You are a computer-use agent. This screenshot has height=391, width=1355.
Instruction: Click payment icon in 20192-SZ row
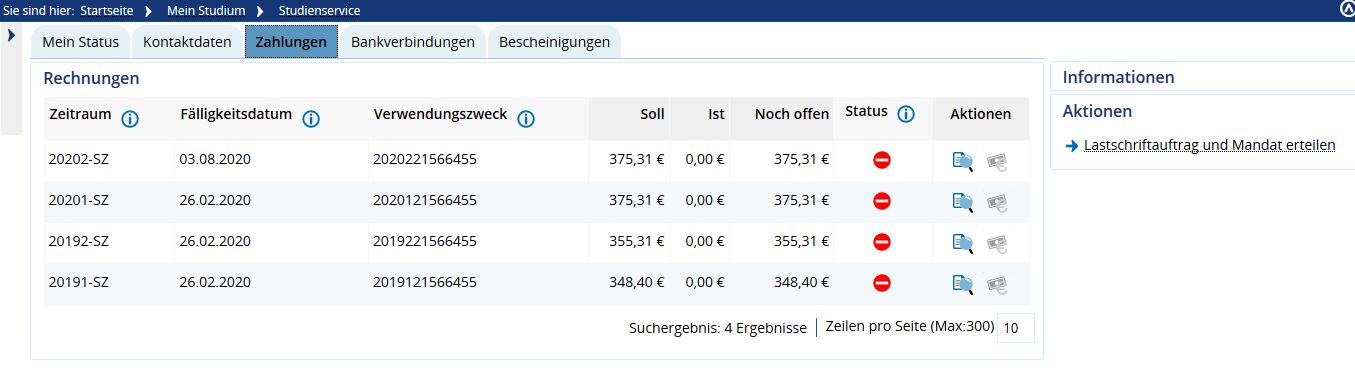coord(997,243)
